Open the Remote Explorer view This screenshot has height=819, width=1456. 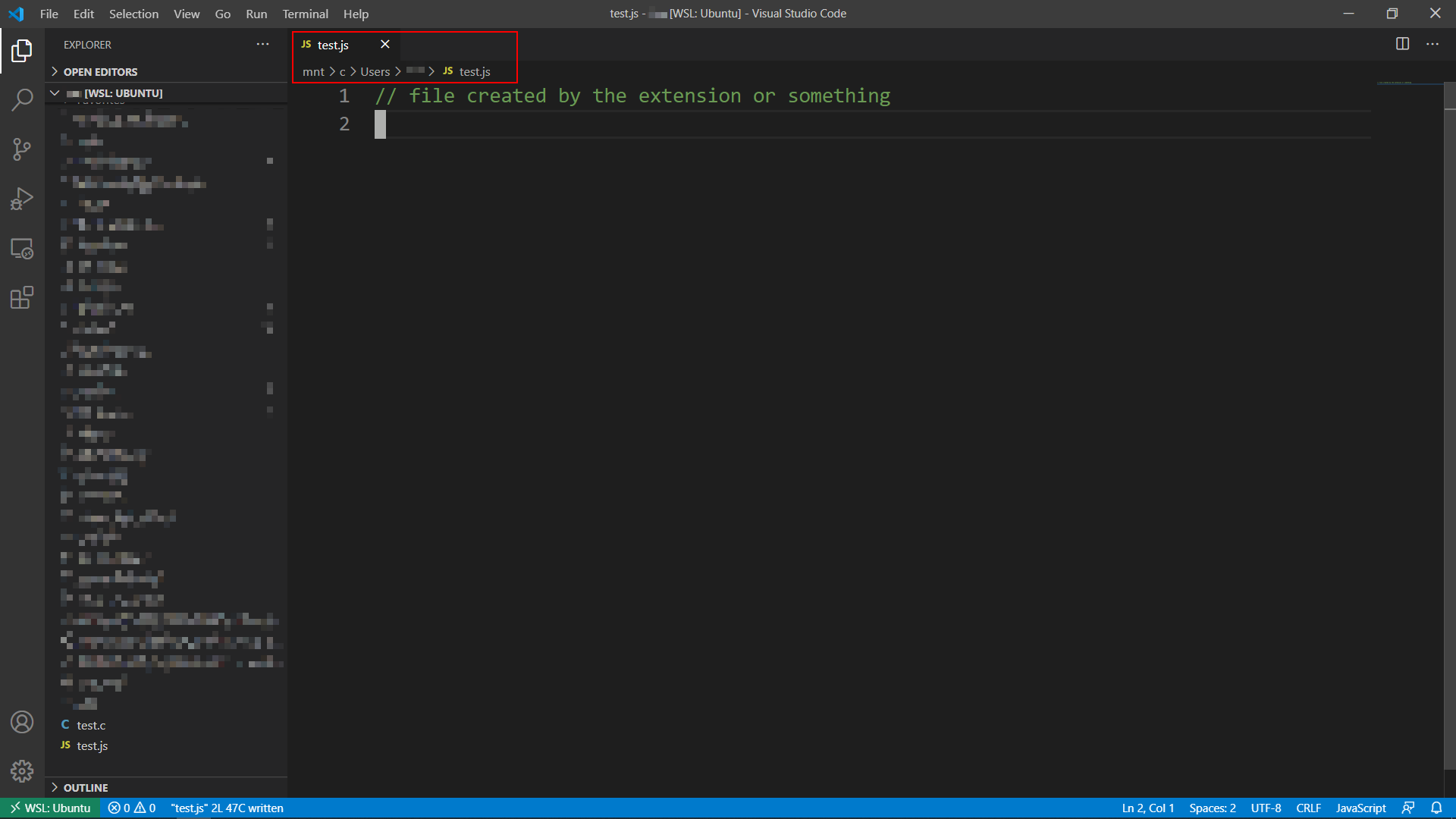point(22,248)
